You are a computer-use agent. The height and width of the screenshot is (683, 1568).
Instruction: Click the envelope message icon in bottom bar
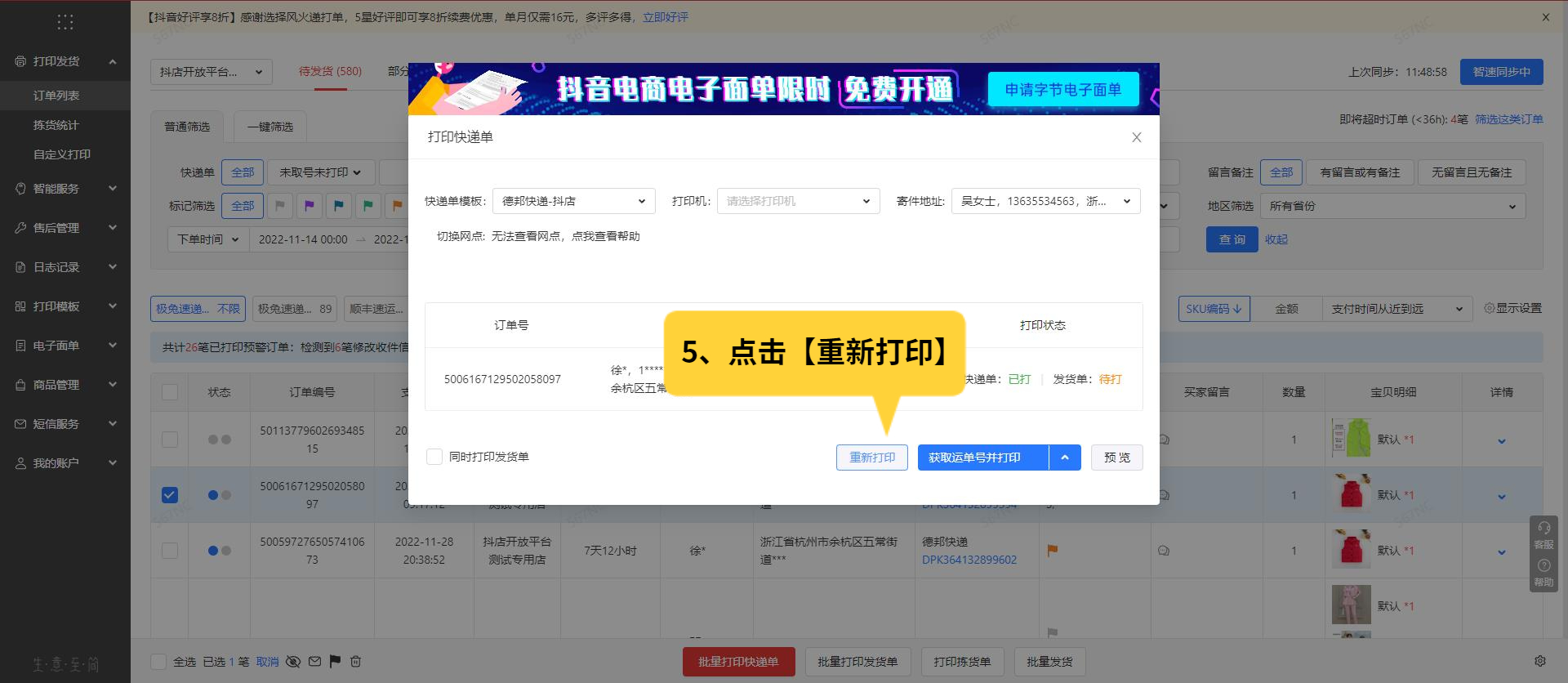tap(314, 662)
